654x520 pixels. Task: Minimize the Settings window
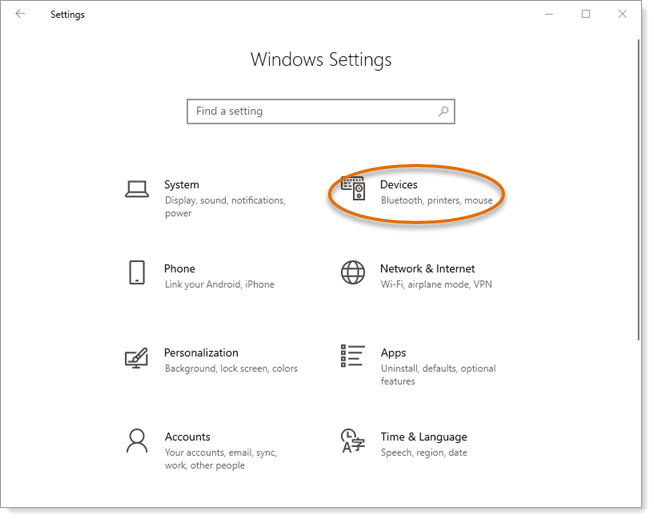pos(549,14)
